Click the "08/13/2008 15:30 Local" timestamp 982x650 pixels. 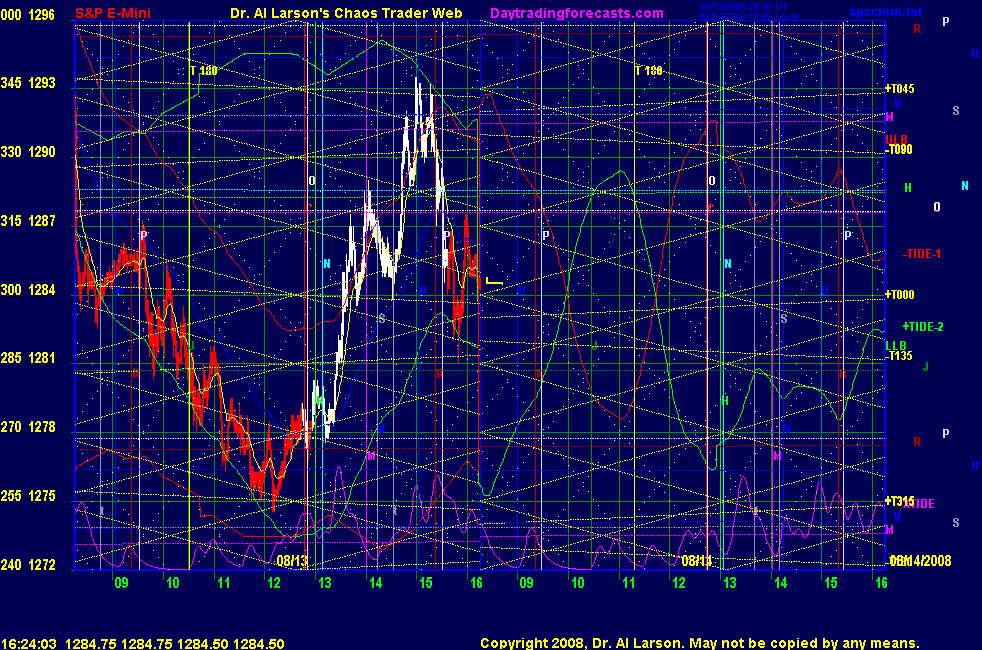[749, 17]
